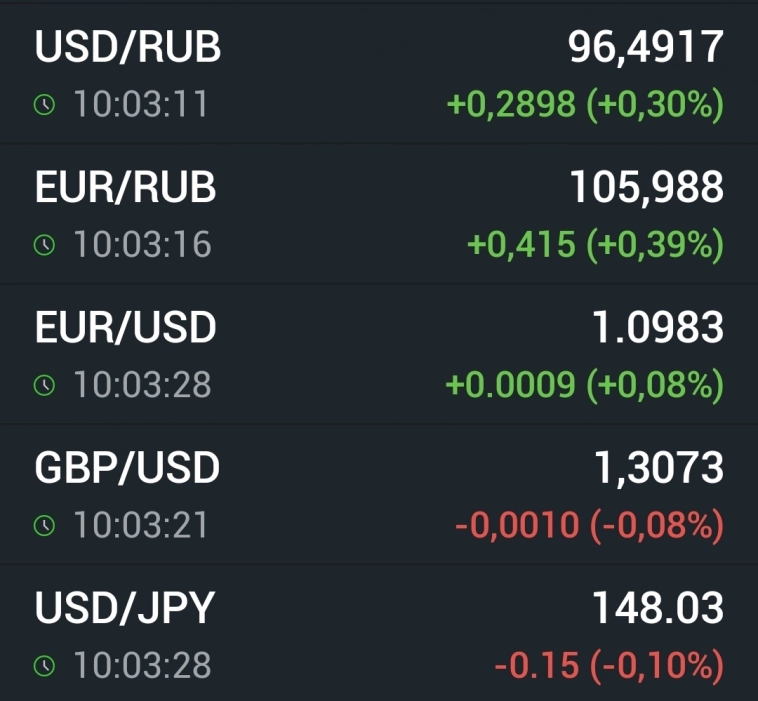Tap the GBP/USD rate 1,3073
Viewport: 758px width, 701px height.
[658, 467]
